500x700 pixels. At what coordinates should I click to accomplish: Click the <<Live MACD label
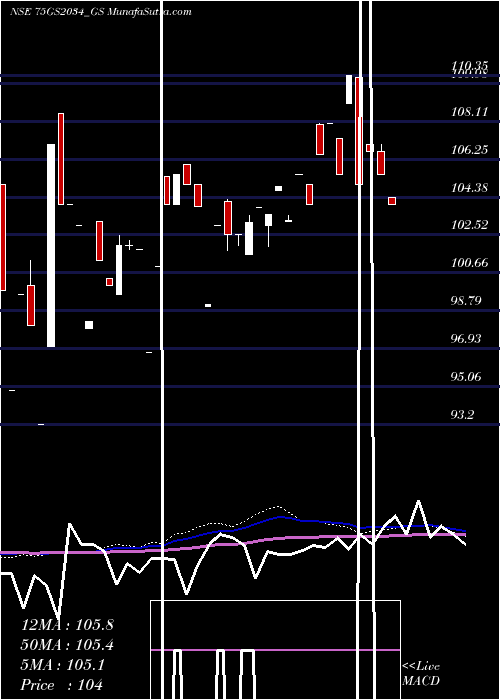click(x=421, y=673)
